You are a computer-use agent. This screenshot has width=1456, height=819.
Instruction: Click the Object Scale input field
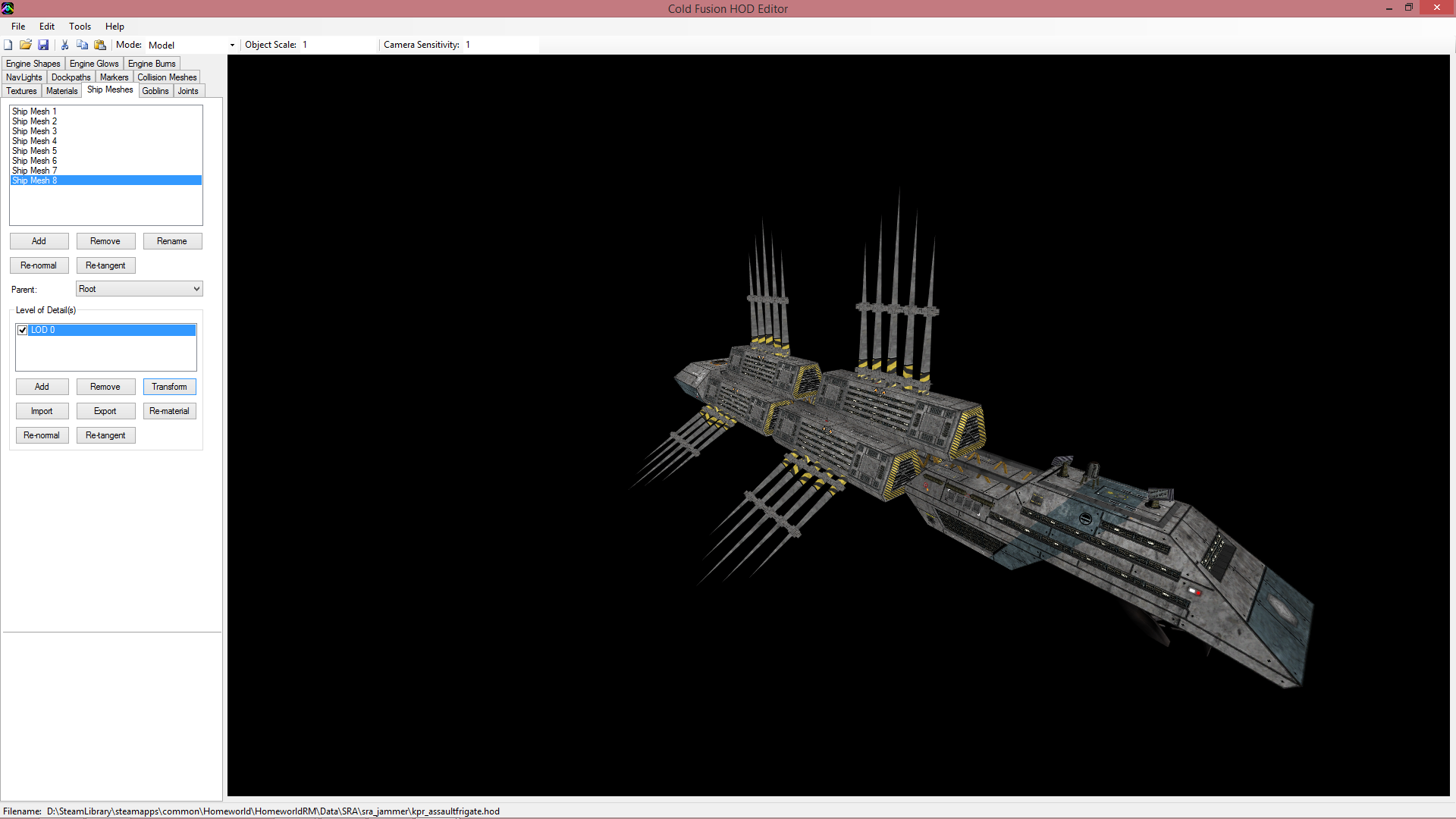337,45
